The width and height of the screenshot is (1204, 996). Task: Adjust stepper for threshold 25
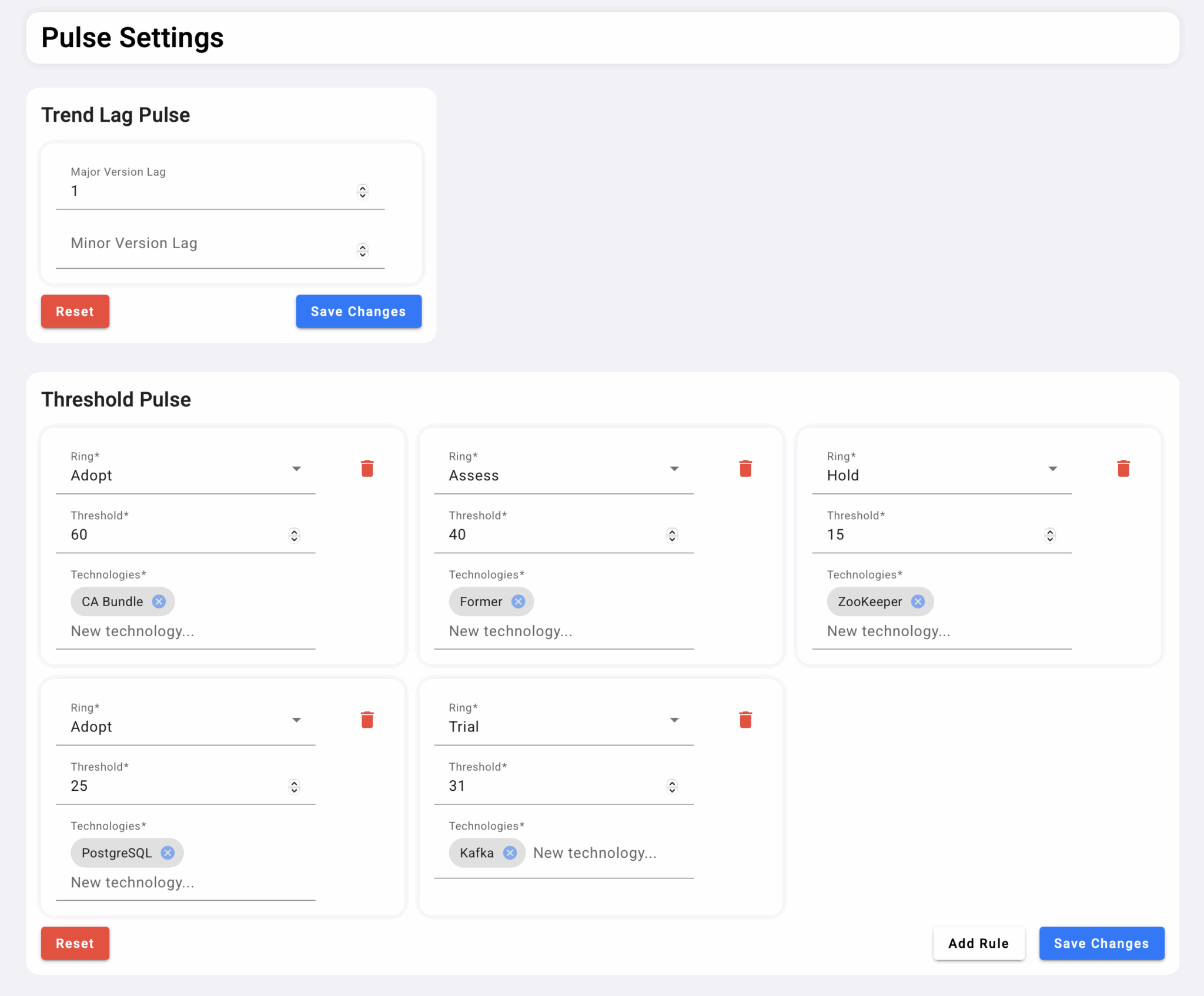point(294,787)
